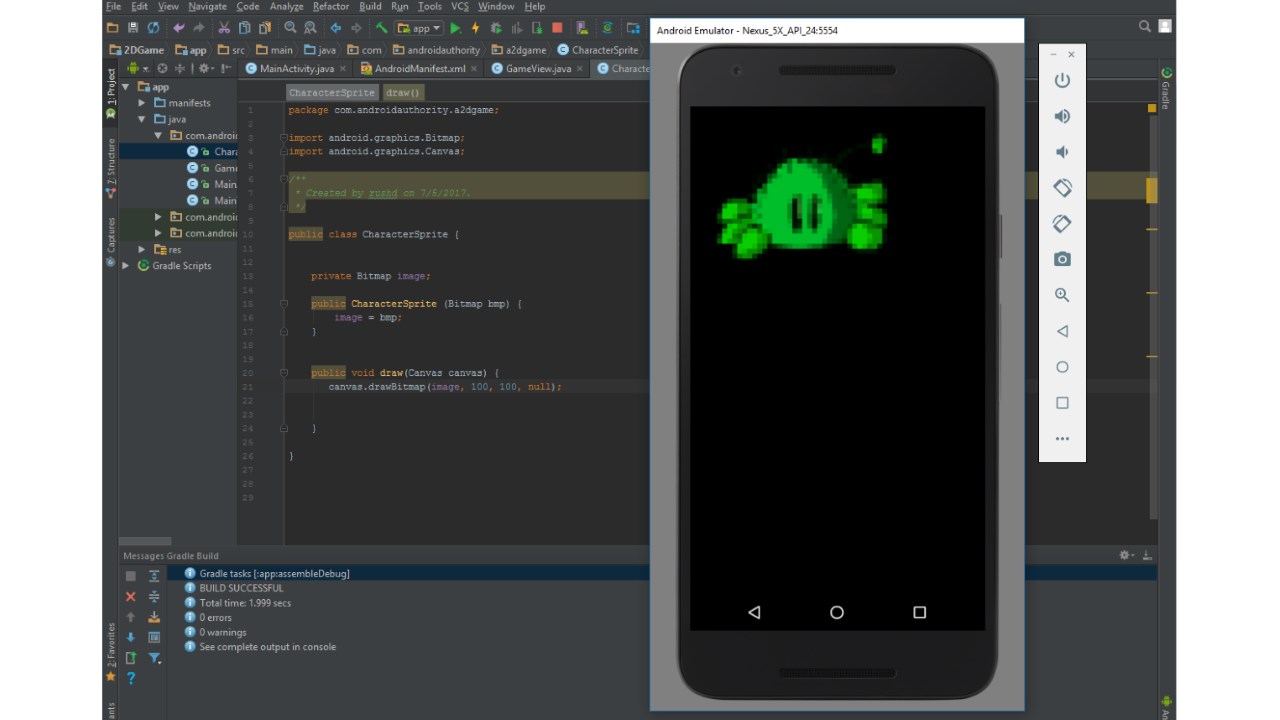Toggle the filter messages icon in Gradle panel

tap(154, 658)
